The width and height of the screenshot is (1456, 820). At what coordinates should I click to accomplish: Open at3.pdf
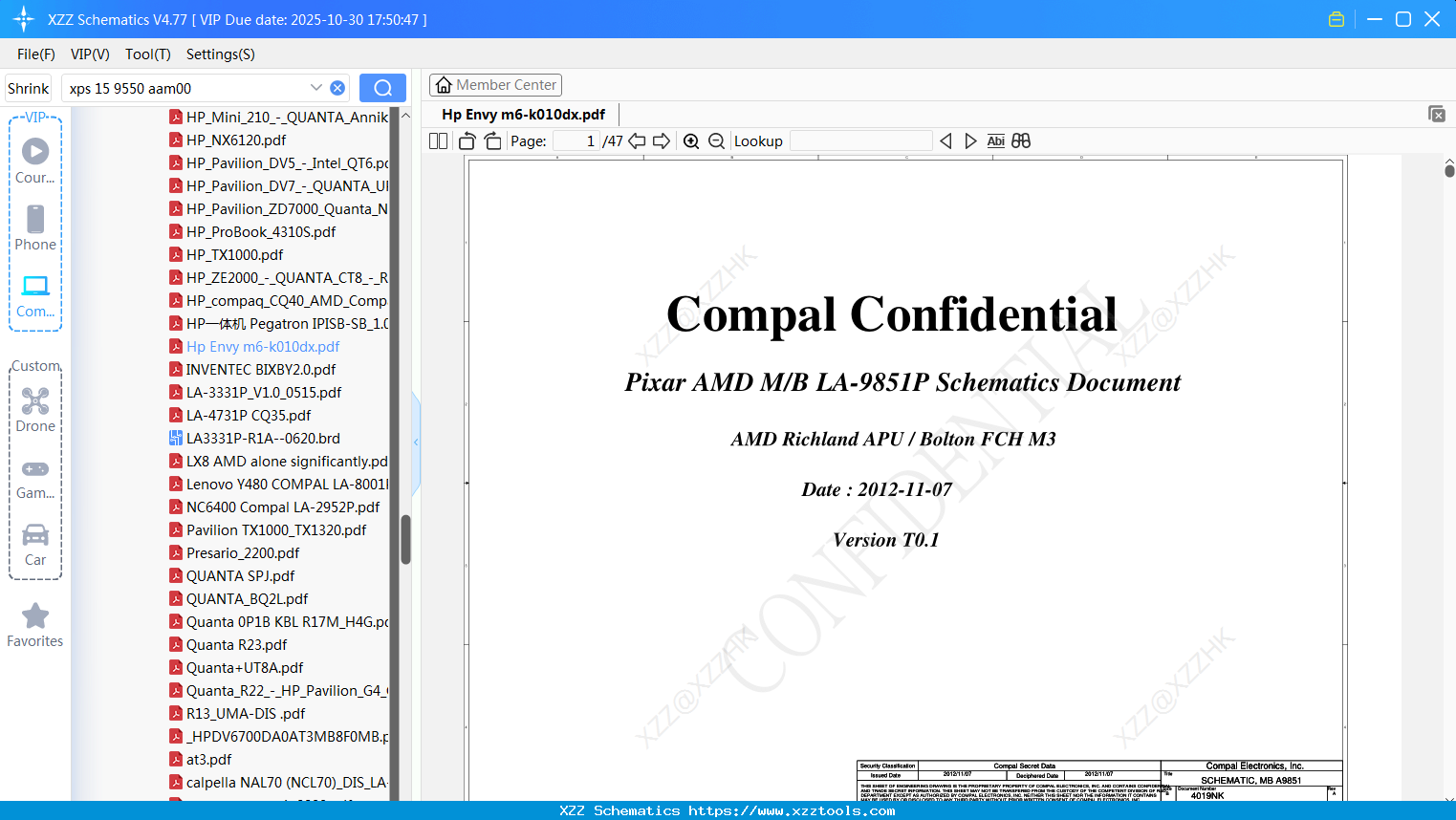(208, 760)
